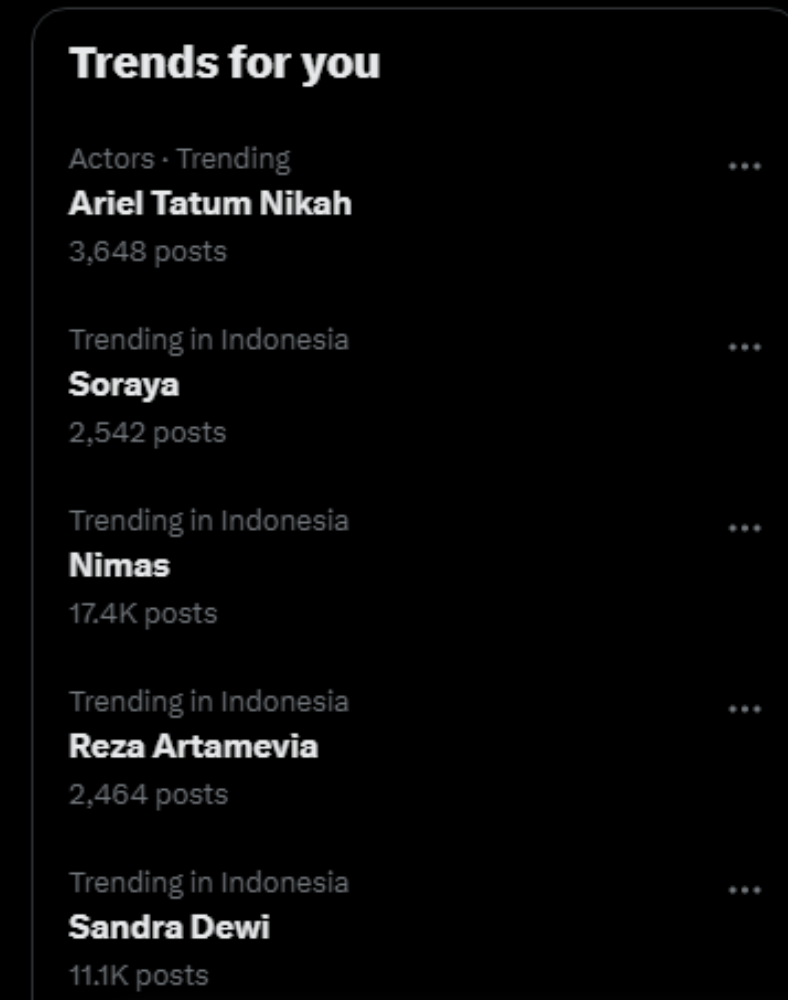Screen dimensions: 788x1000
Task: Click the 11.1K posts count
Action: [139, 976]
